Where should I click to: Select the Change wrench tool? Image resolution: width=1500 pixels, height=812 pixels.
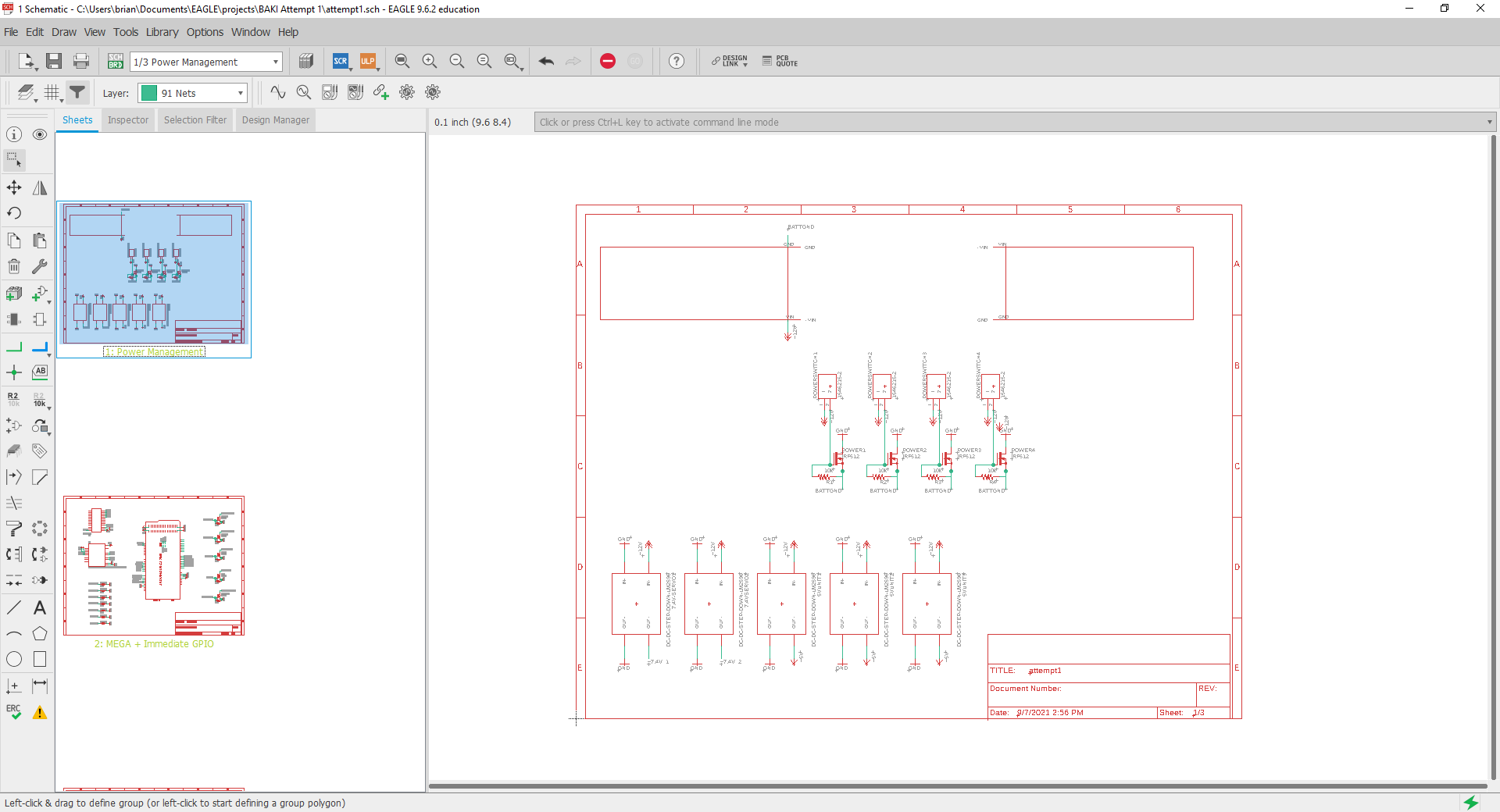tap(40, 267)
